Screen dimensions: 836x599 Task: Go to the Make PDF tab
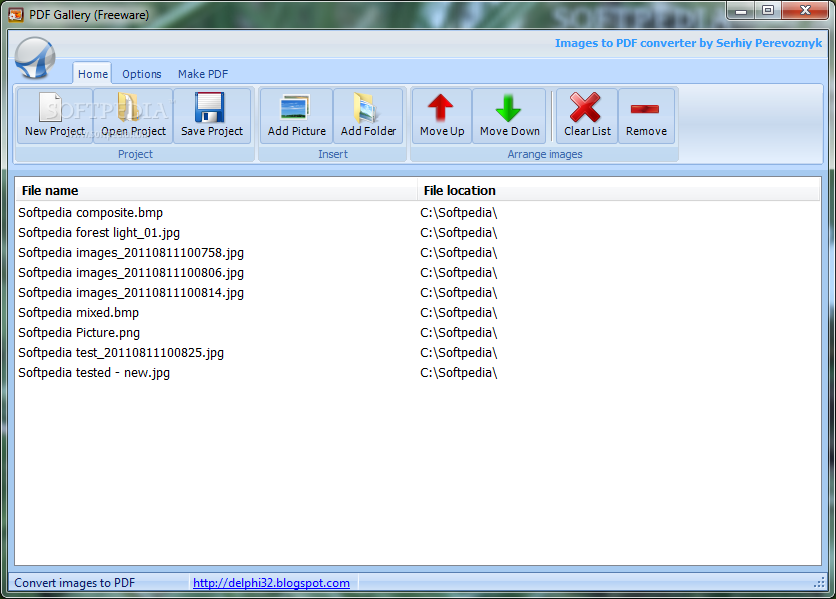[x=203, y=74]
